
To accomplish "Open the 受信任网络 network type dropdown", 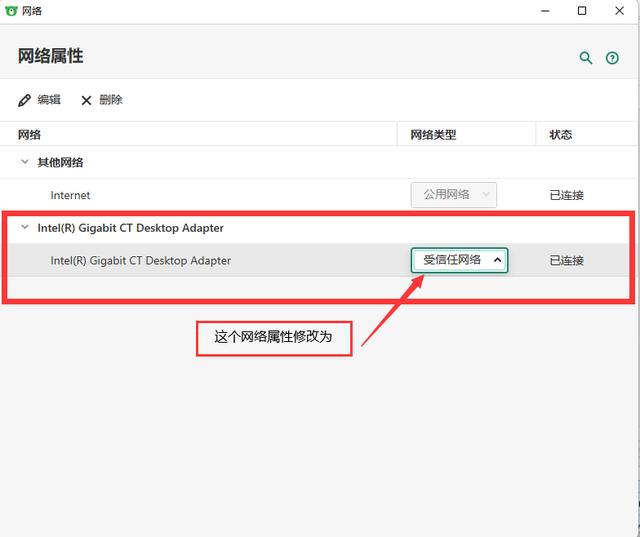I will [x=459, y=260].
